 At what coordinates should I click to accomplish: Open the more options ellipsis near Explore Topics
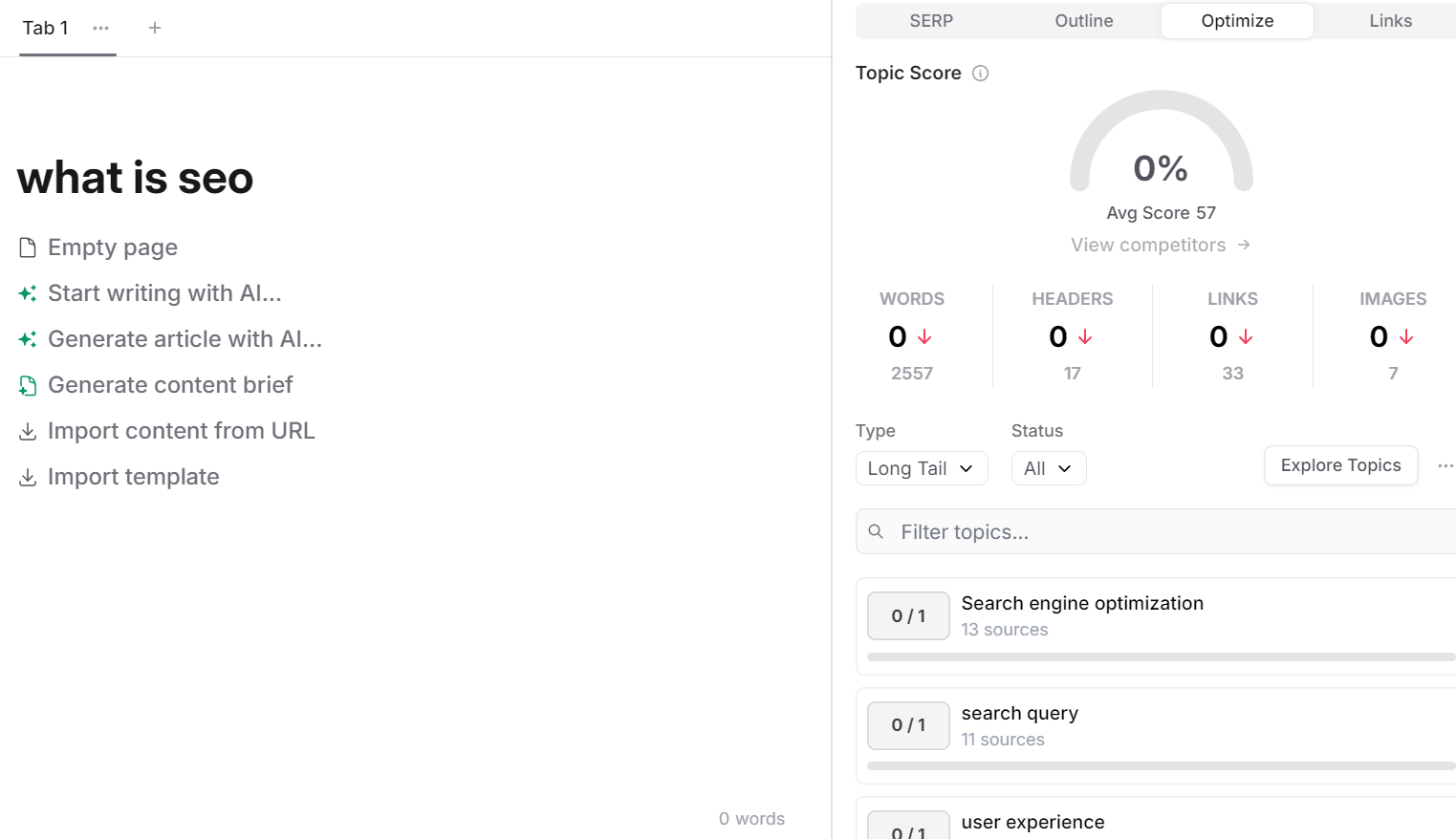coord(1445,466)
